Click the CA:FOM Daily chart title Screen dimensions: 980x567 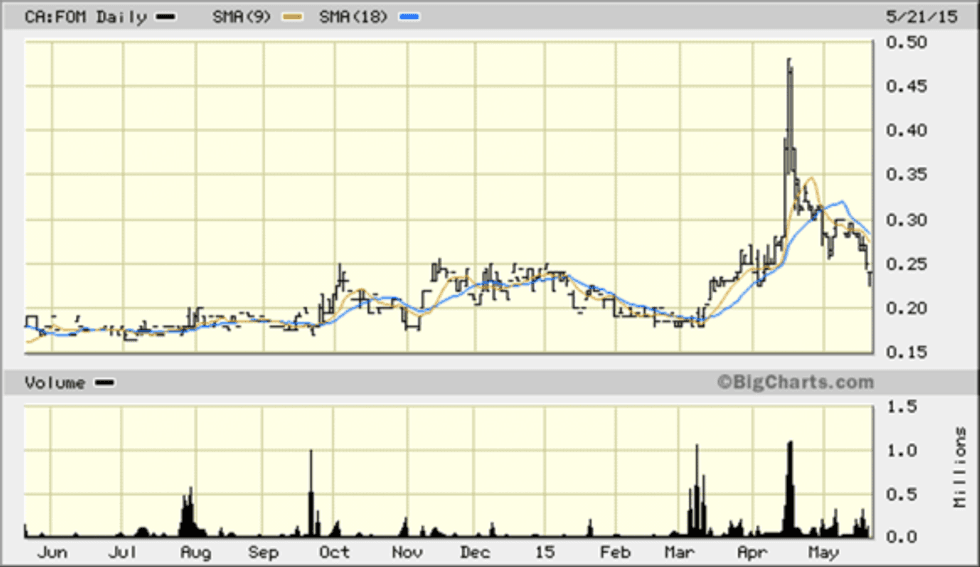coord(85,17)
